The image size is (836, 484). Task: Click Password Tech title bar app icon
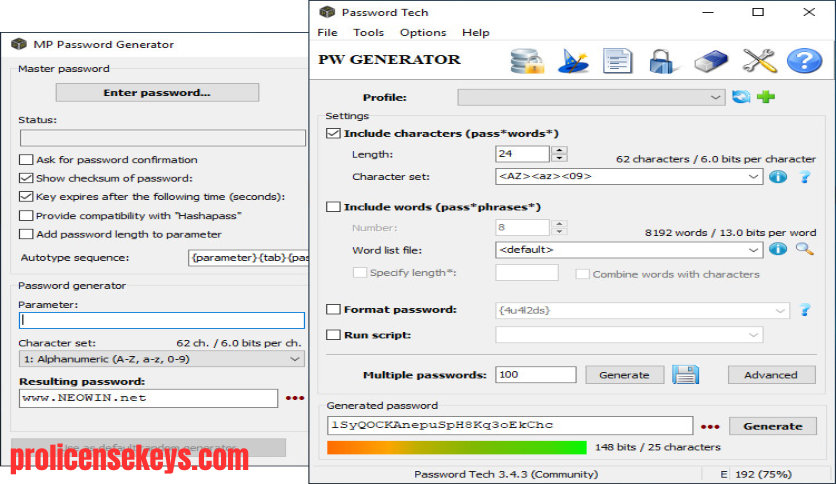327,12
